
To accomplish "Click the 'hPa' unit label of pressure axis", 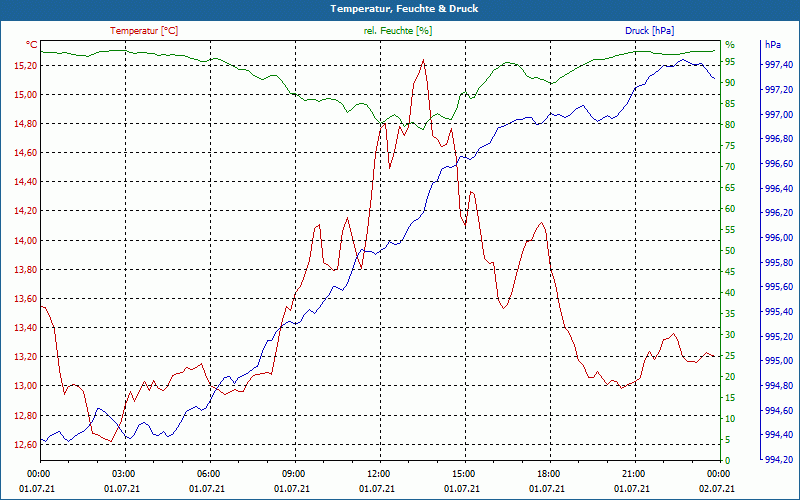I will tap(772, 45).
